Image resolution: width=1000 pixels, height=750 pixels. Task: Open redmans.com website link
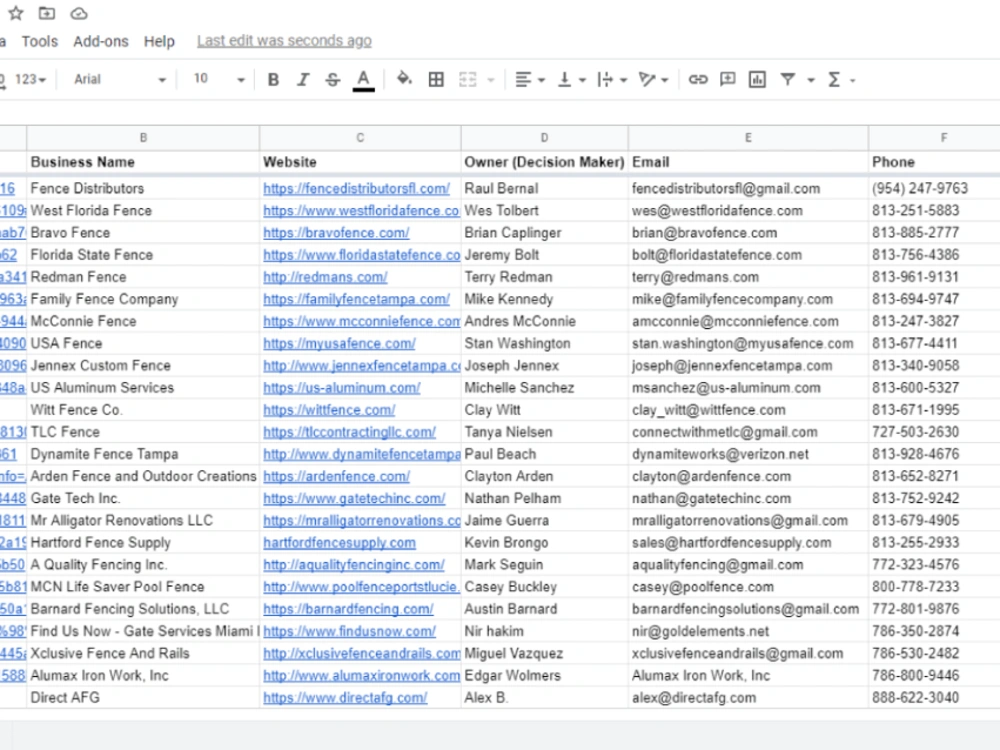pos(325,277)
